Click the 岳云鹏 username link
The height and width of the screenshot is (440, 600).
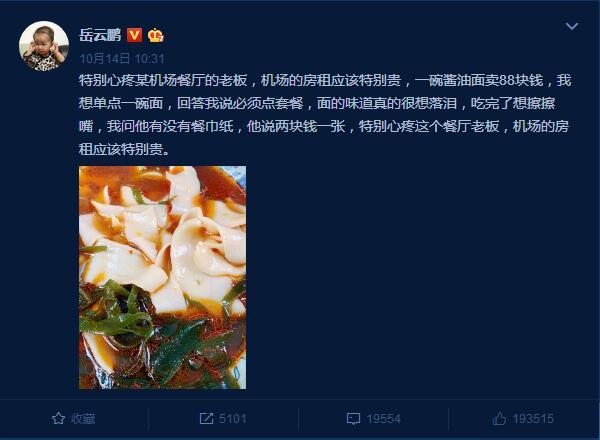pos(100,35)
